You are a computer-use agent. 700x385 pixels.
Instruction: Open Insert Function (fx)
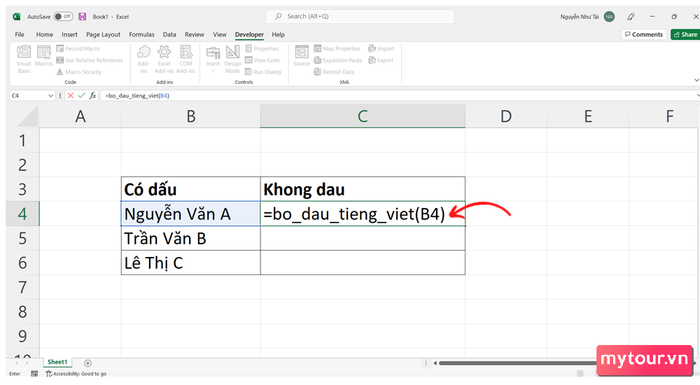coord(92,96)
